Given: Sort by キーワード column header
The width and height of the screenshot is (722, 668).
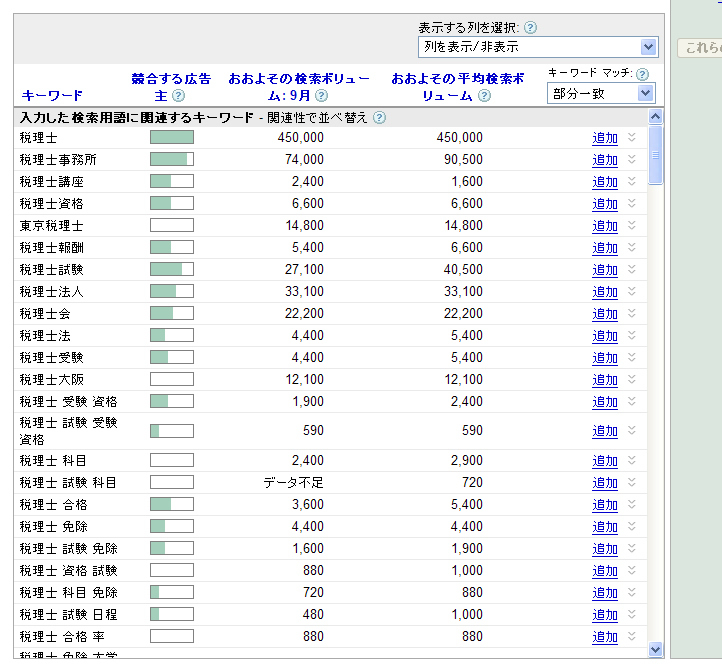Looking at the screenshot, I should (x=52, y=96).
